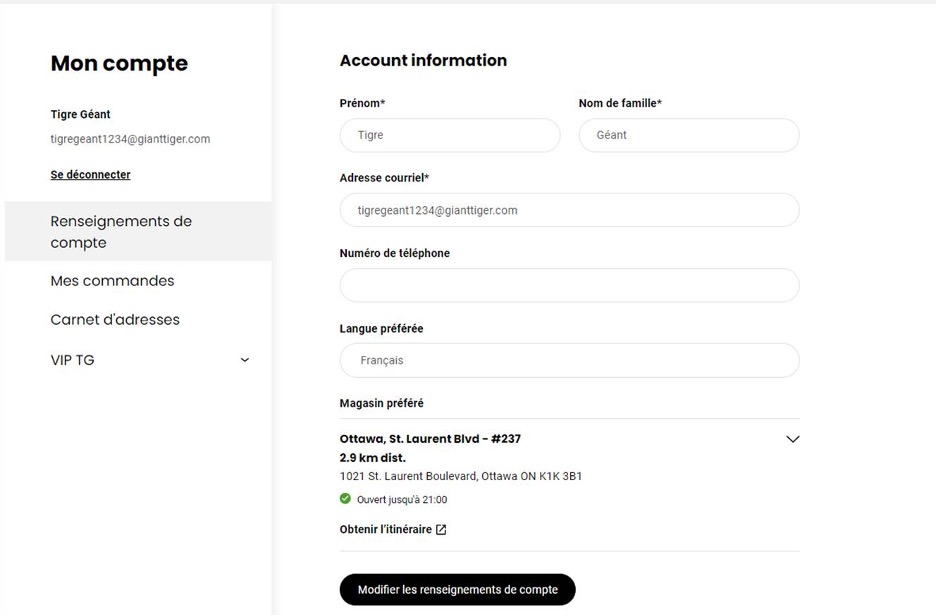Click the external link icon beside itinéraire

pyautogui.click(x=441, y=530)
